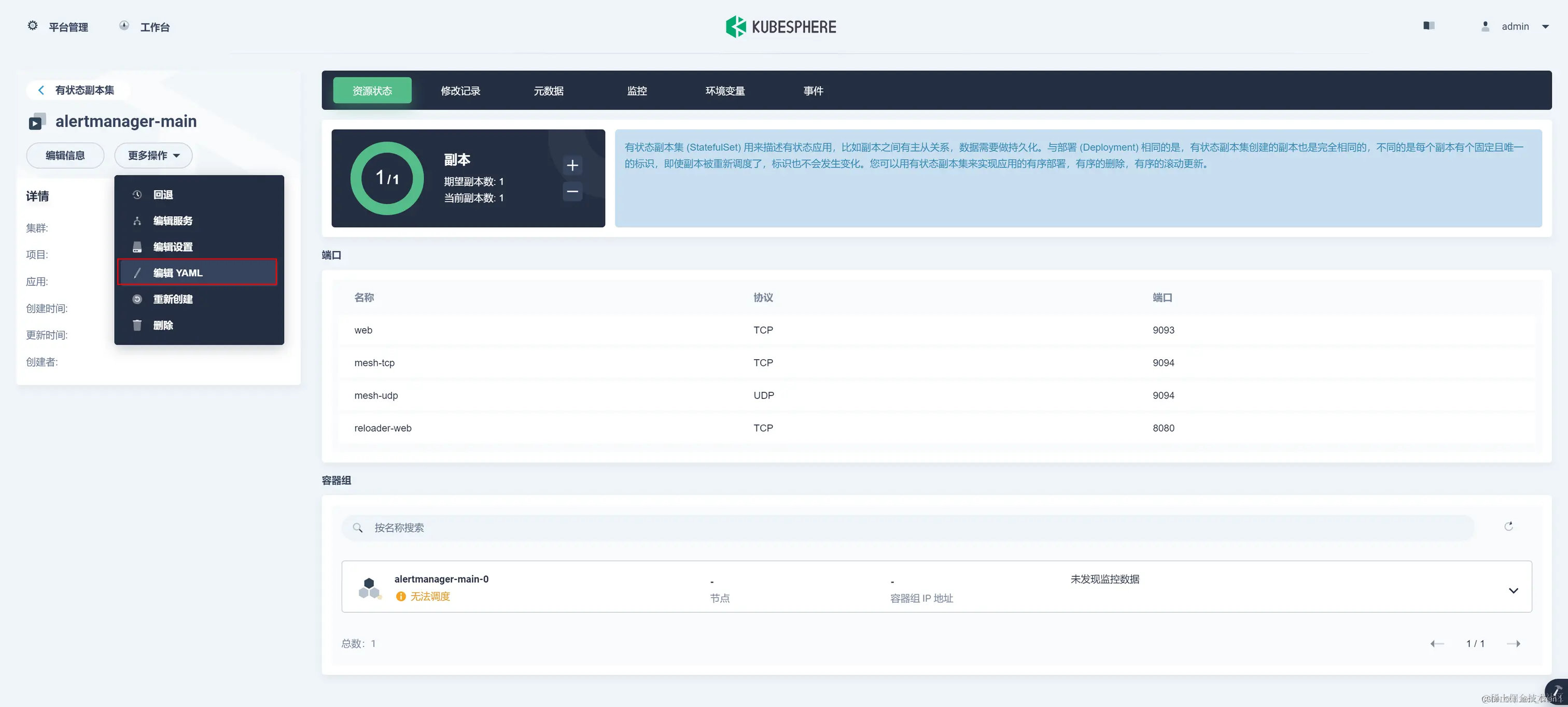Go to the next page arrow of pods
This screenshot has height=707, width=1568.
[x=1513, y=643]
